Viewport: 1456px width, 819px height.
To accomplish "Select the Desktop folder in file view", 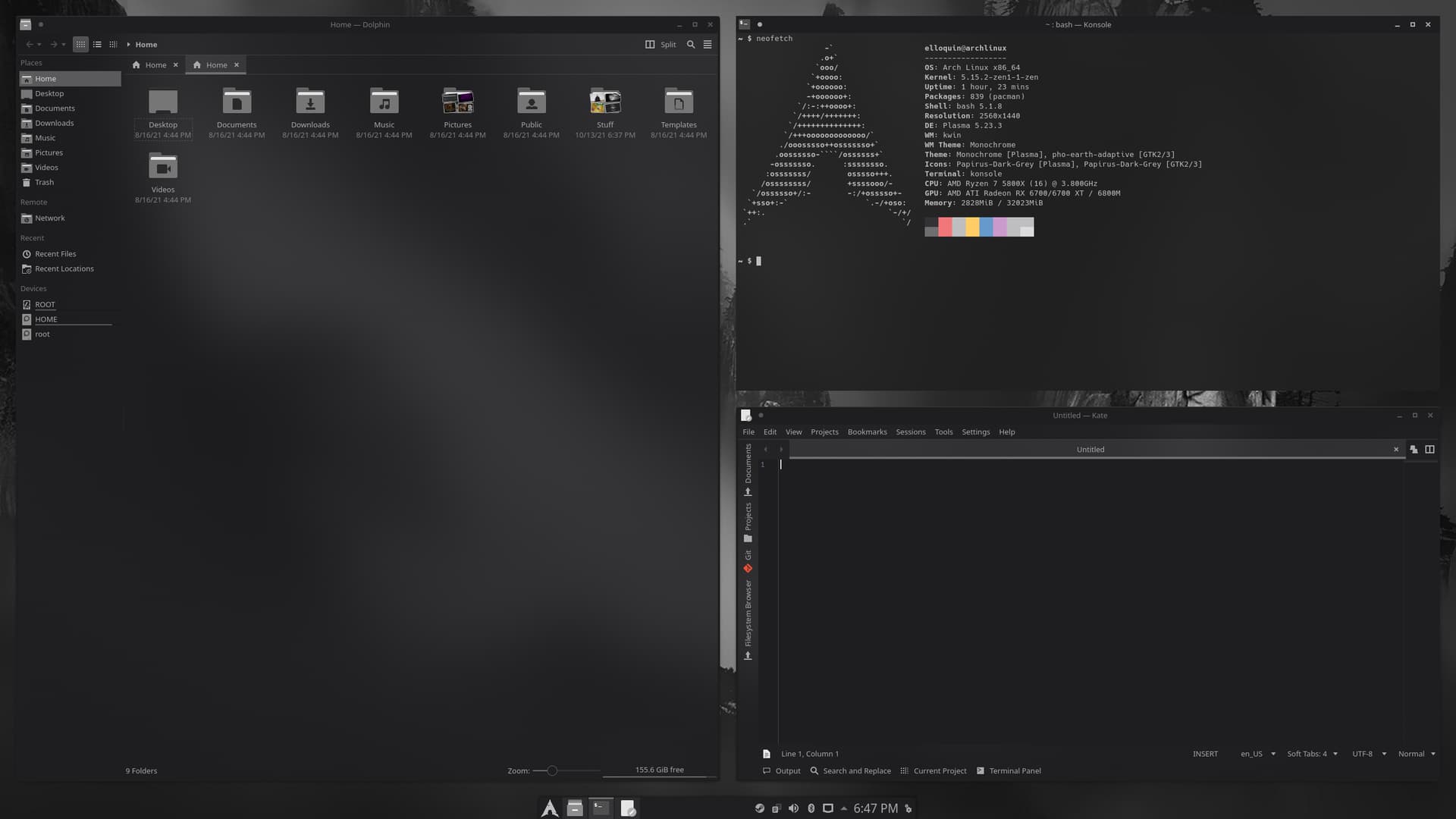I will pyautogui.click(x=163, y=102).
